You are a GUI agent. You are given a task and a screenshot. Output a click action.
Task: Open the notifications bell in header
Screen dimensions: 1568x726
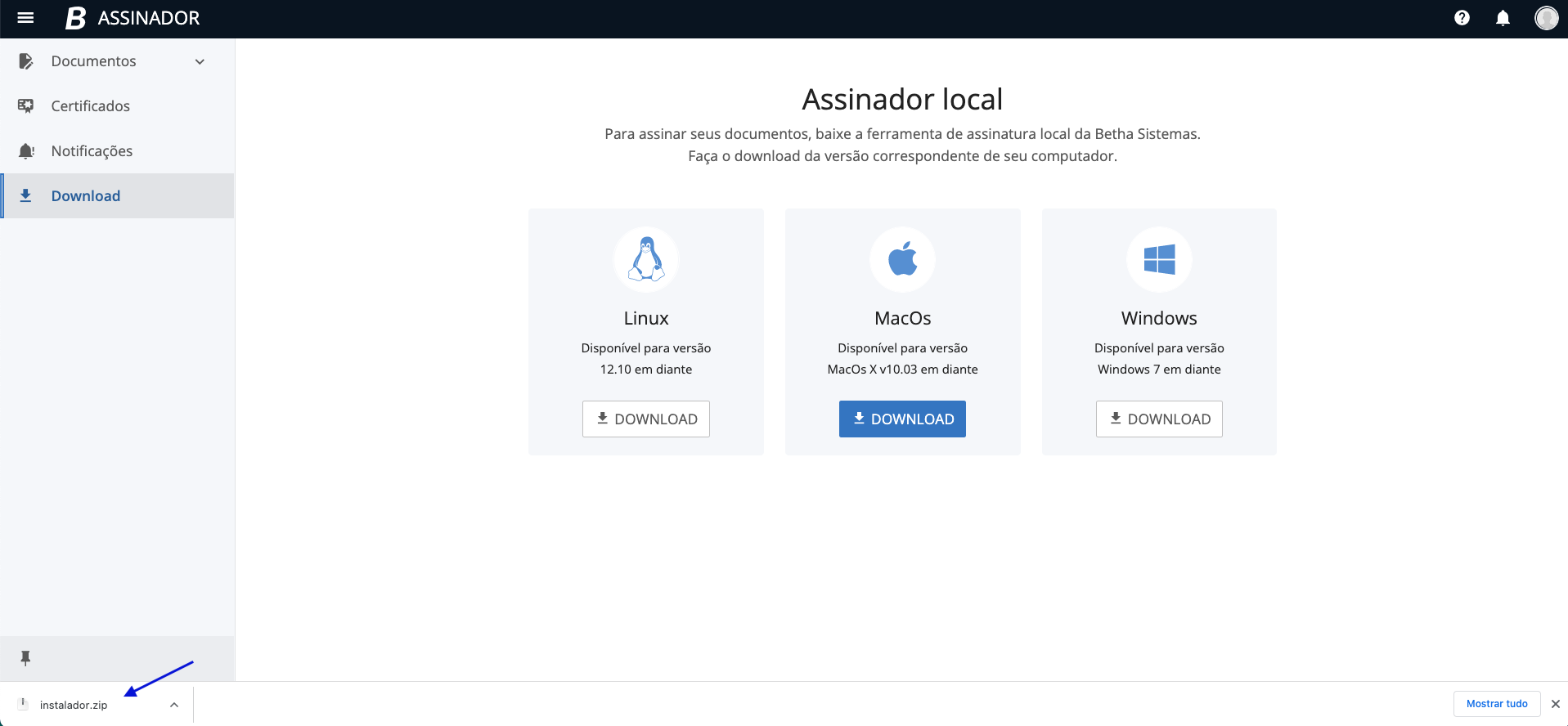coord(1503,18)
